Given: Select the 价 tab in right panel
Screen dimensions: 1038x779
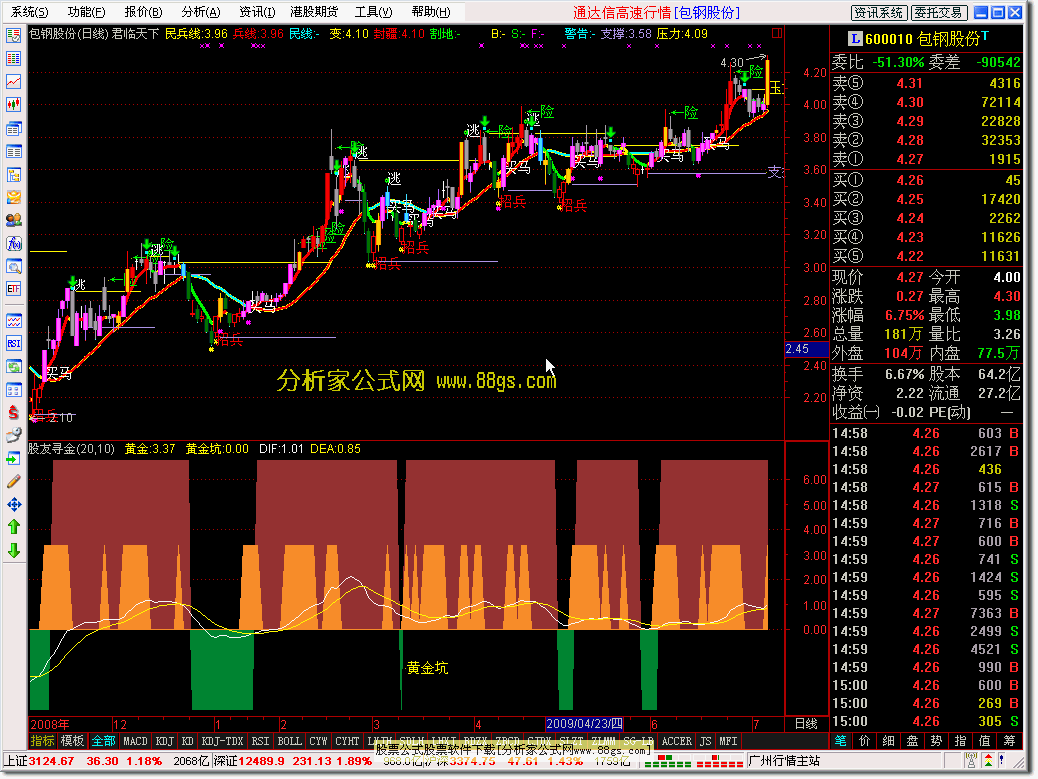Looking at the screenshot, I should (865, 741).
